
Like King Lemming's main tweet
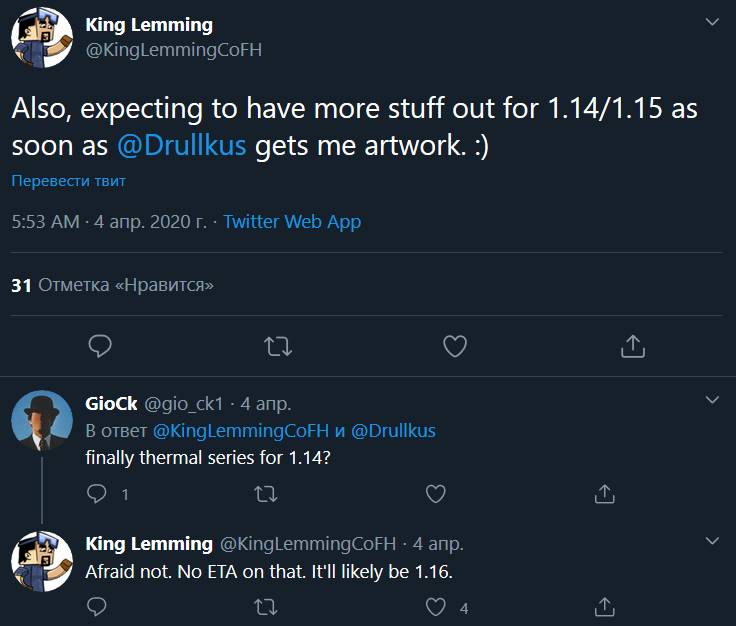tap(455, 346)
